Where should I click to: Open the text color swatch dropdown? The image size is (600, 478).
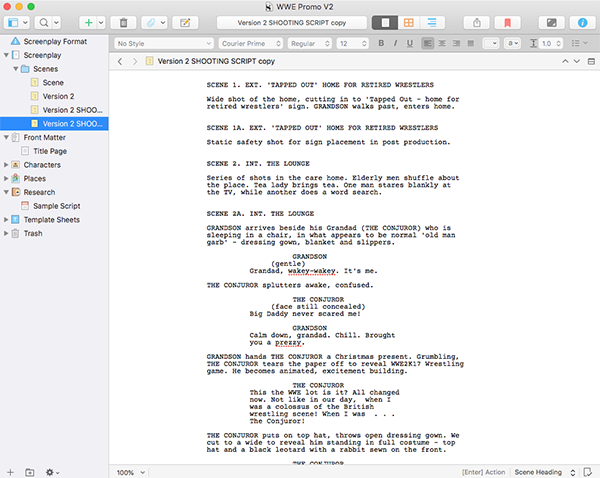coord(491,43)
